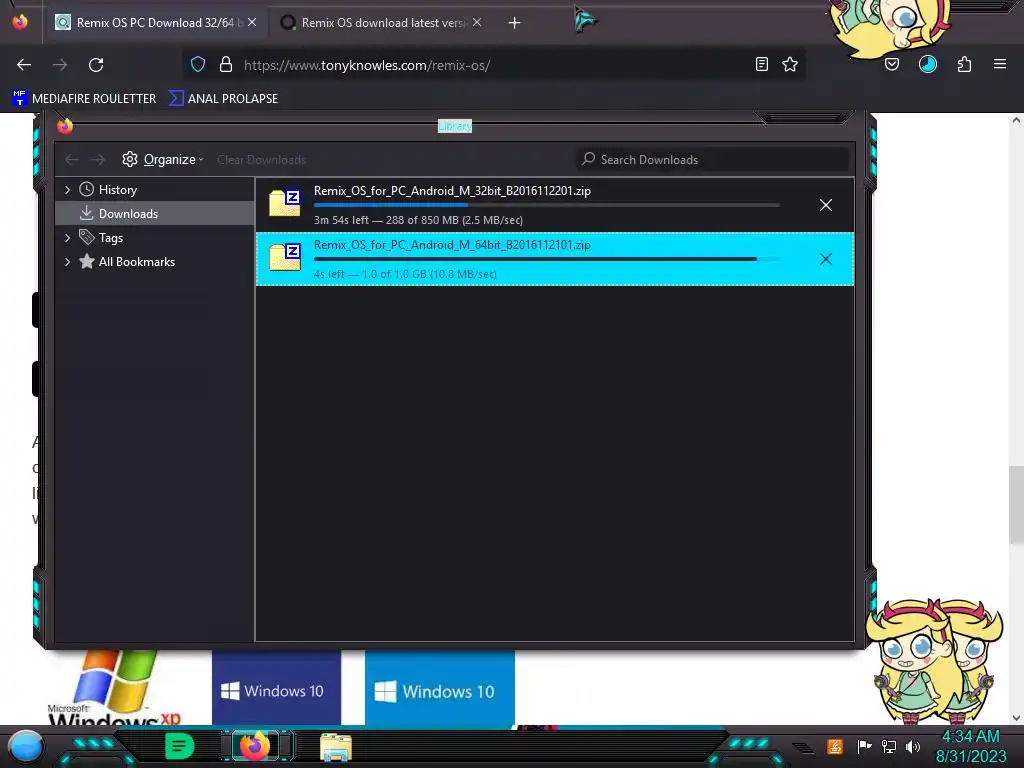The image size is (1024, 768).
Task: Close the Remix OS download latest version tab
Action: (x=477, y=22)
